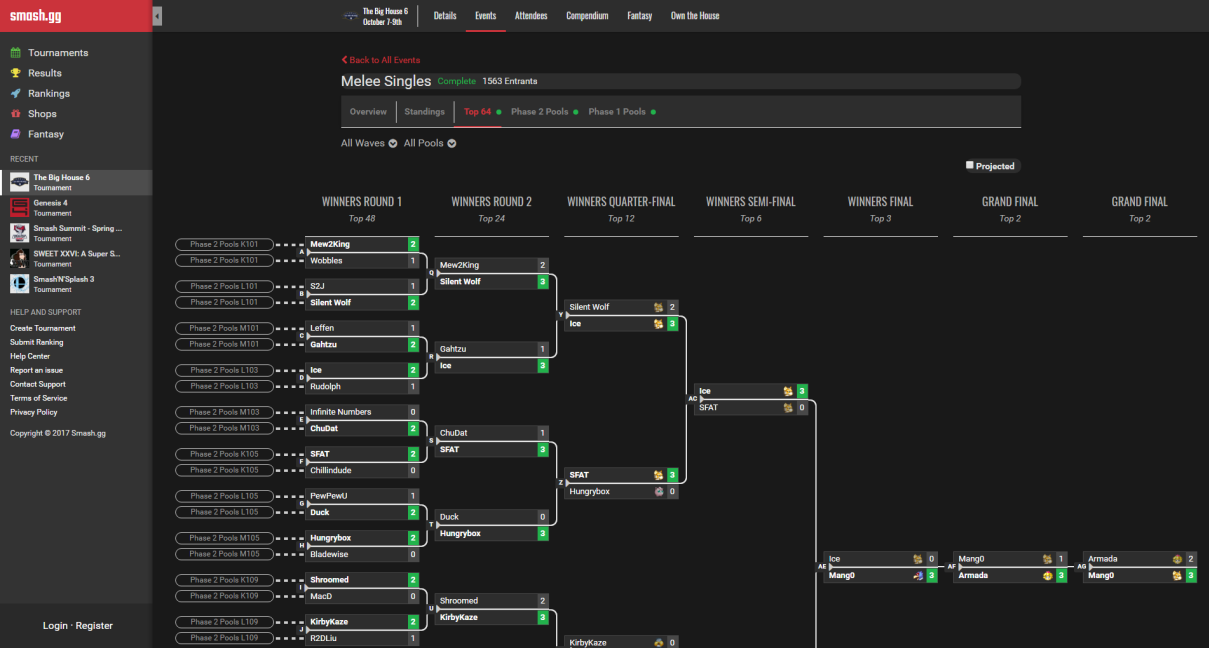This screenshot has height=648, width=1209.
Task: Click the Register link
Action: tap(94, 626)
